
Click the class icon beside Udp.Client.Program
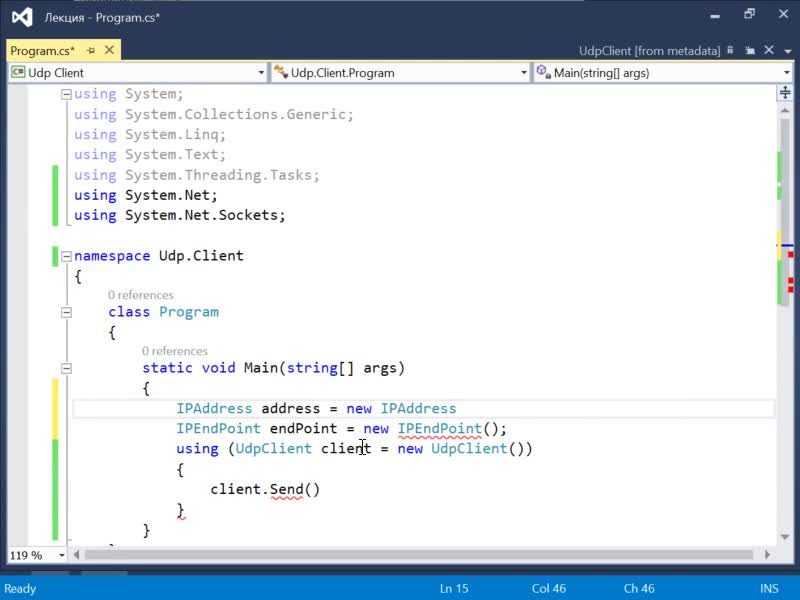pos(280,72)
